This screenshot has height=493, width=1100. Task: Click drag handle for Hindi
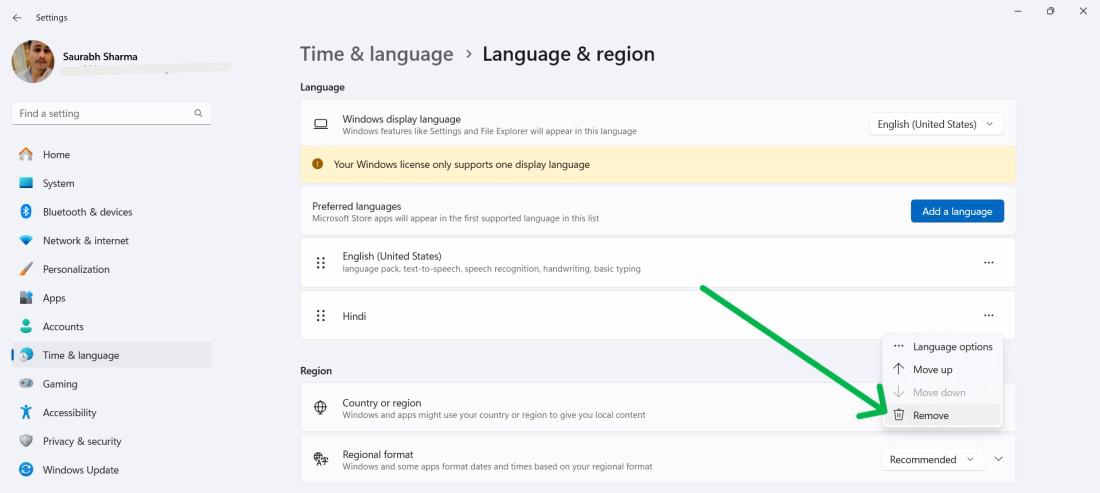pos(321,316)
